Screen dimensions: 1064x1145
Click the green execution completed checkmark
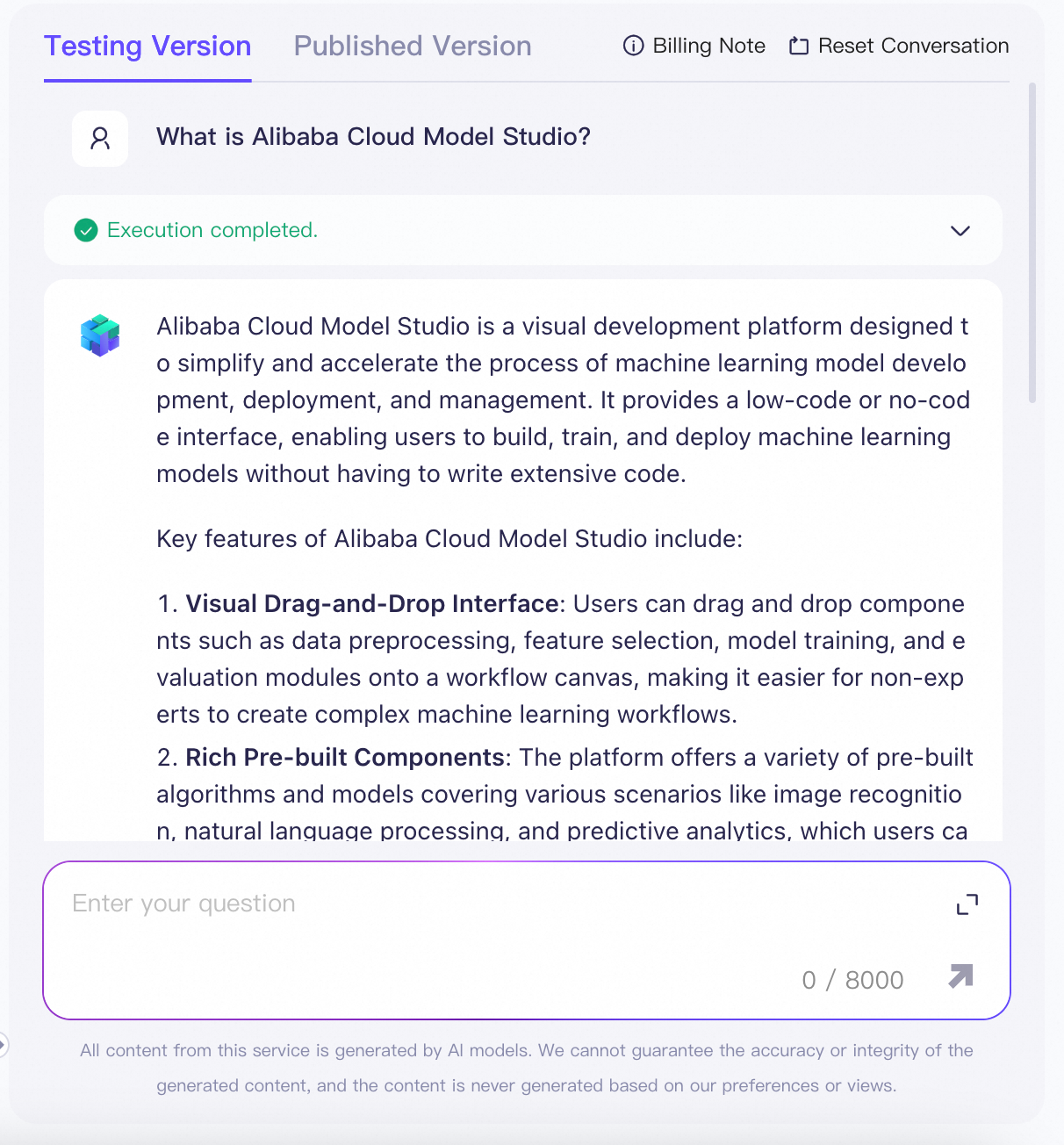86,230
